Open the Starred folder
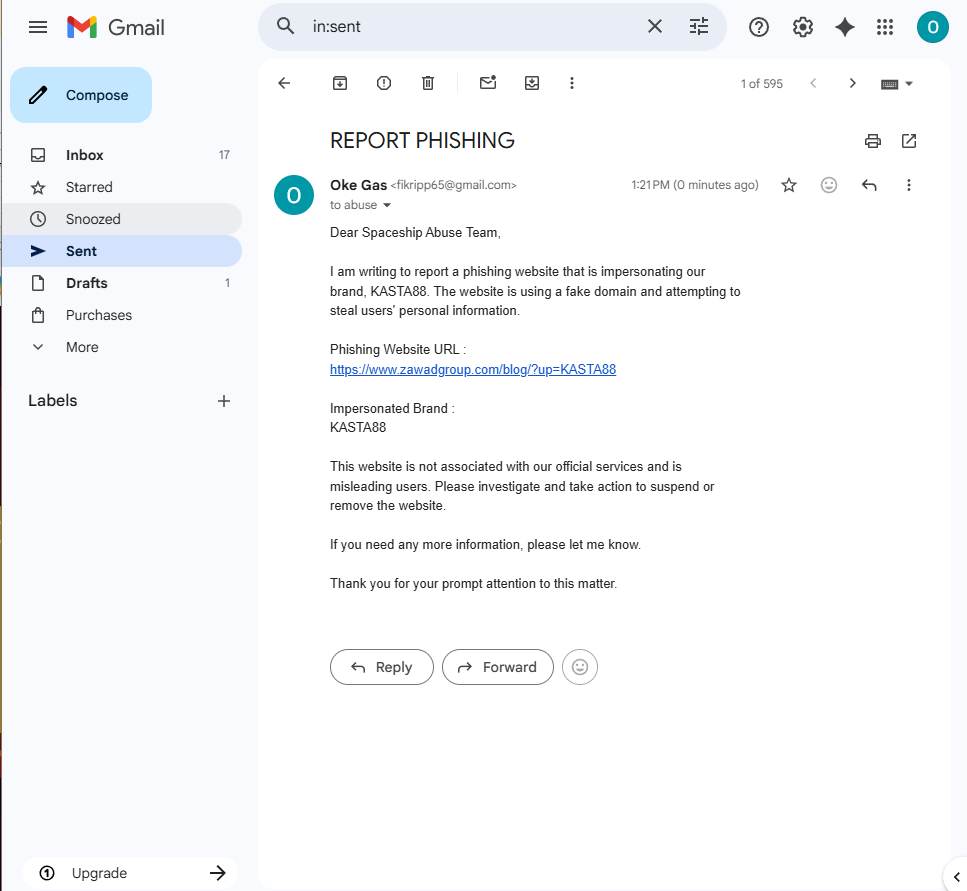The width and height of the screenshot is (967, 891). 123,187
